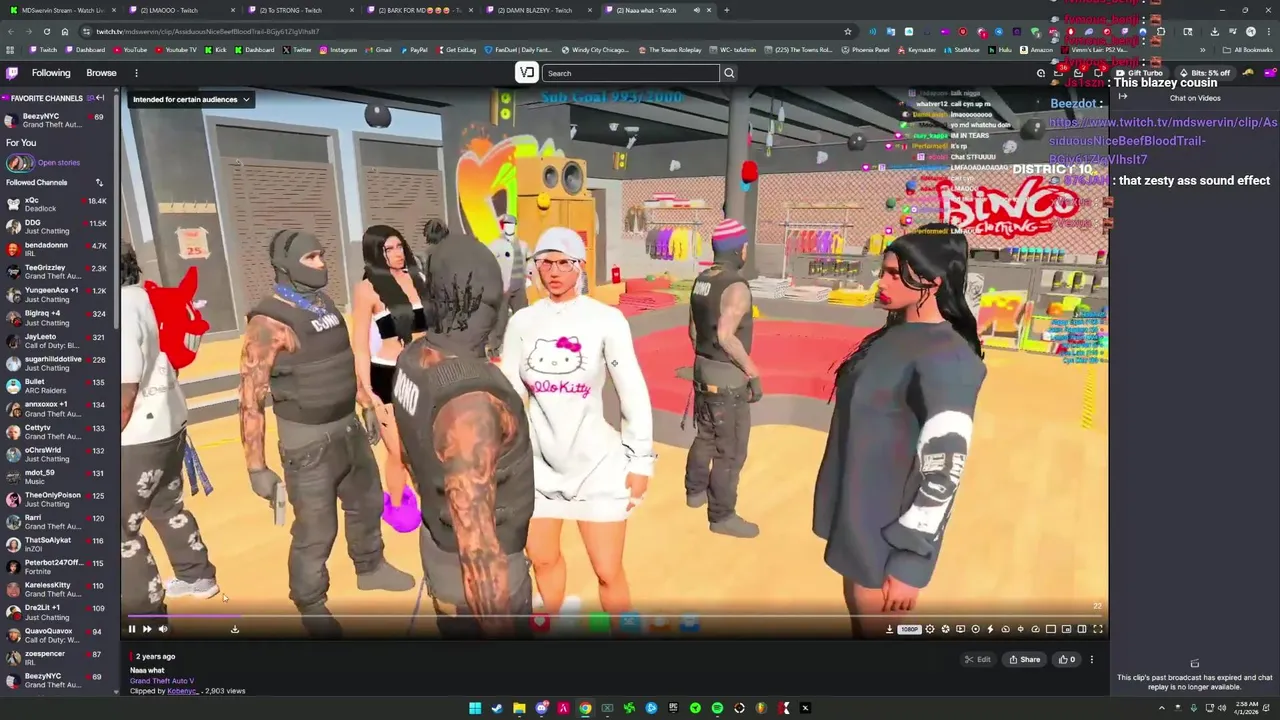The image size is (1280, 720).
Task: Change Followed Channels sort order
Action: coord(99,182)
